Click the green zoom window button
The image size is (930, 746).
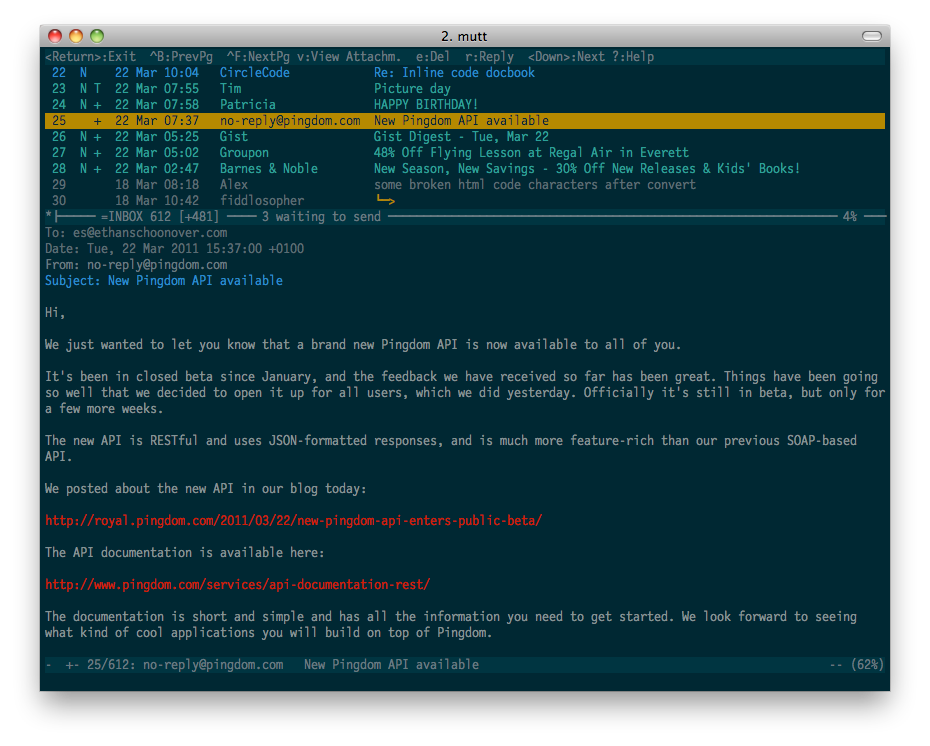(x=97, y=36)
